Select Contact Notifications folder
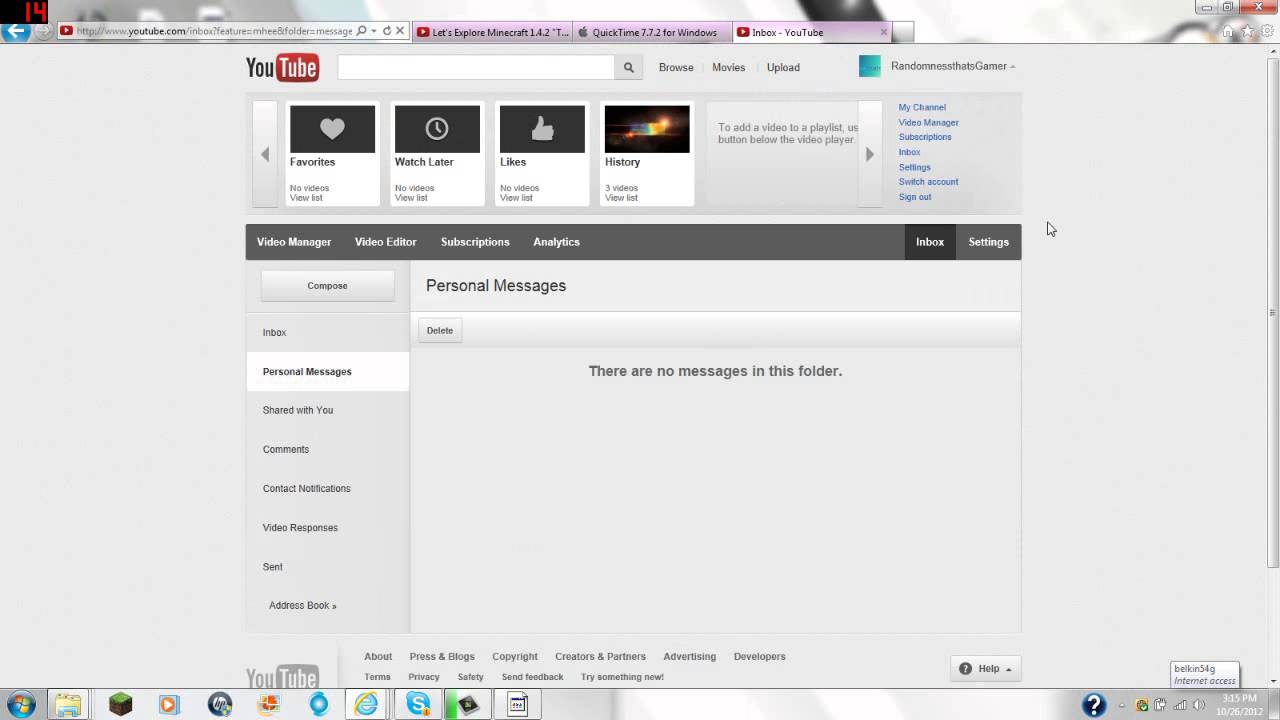 coord(327,488)
